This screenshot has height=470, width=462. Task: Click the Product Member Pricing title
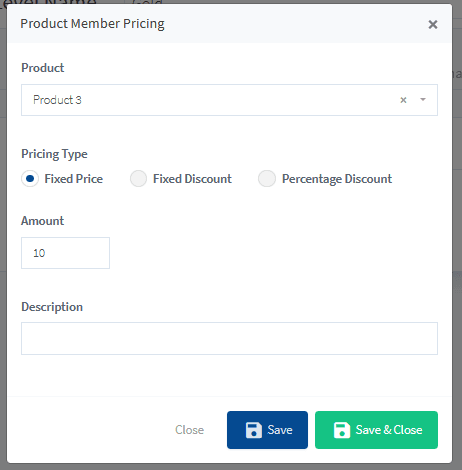(92, 24)
